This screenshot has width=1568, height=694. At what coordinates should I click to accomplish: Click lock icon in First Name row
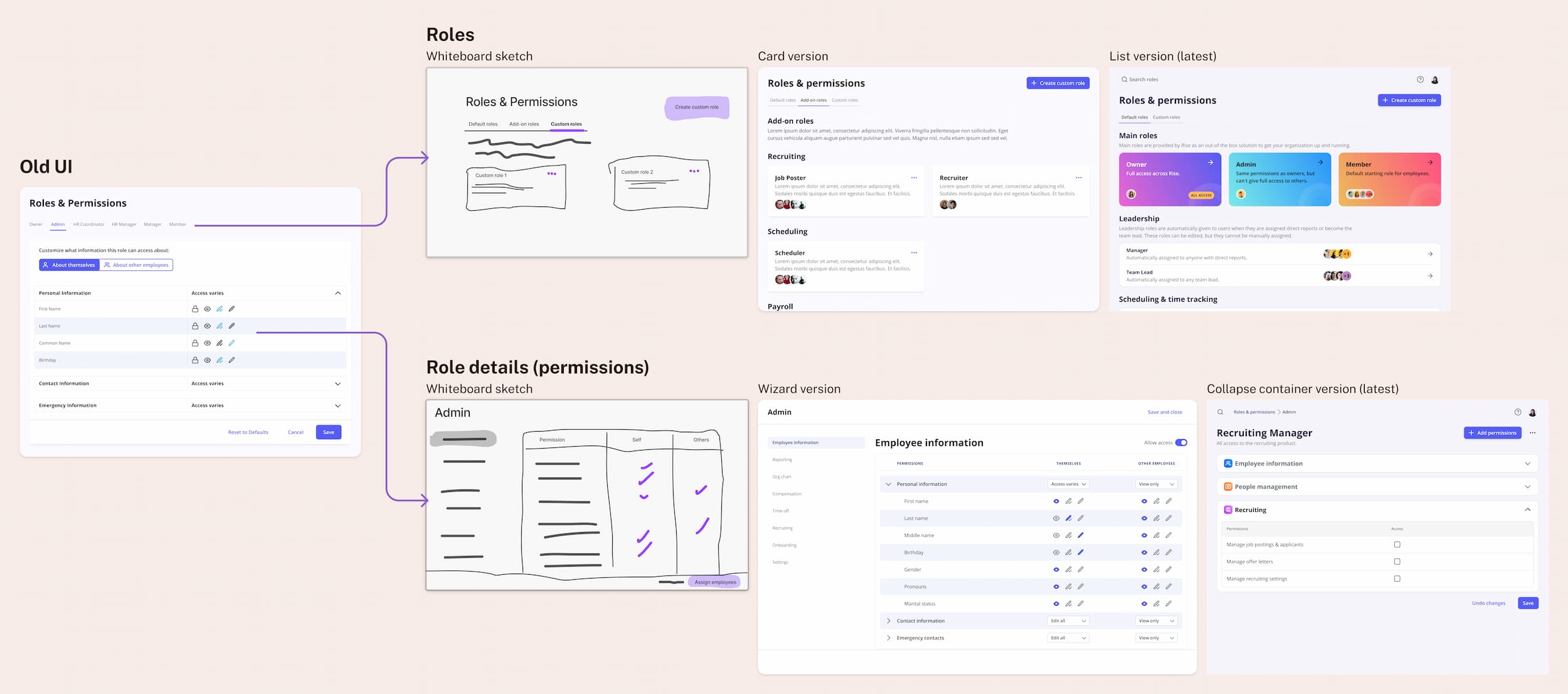point(195,309)
